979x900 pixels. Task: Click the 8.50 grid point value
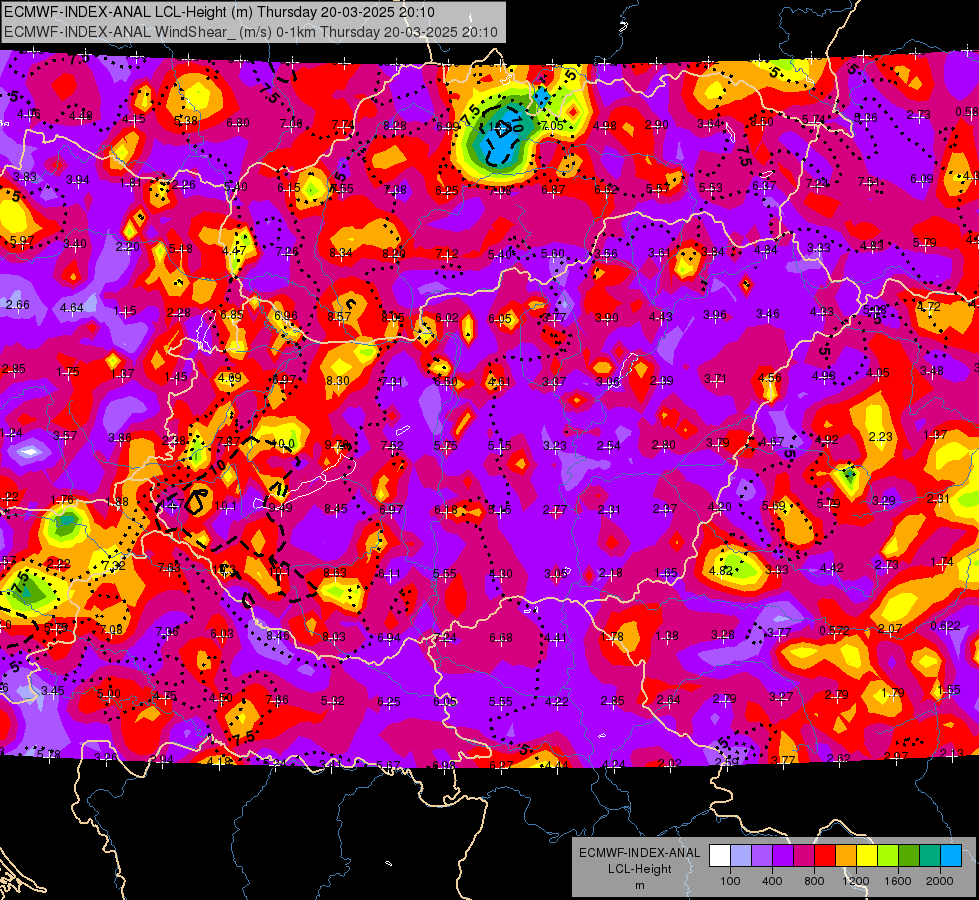(x=762, y=122)
